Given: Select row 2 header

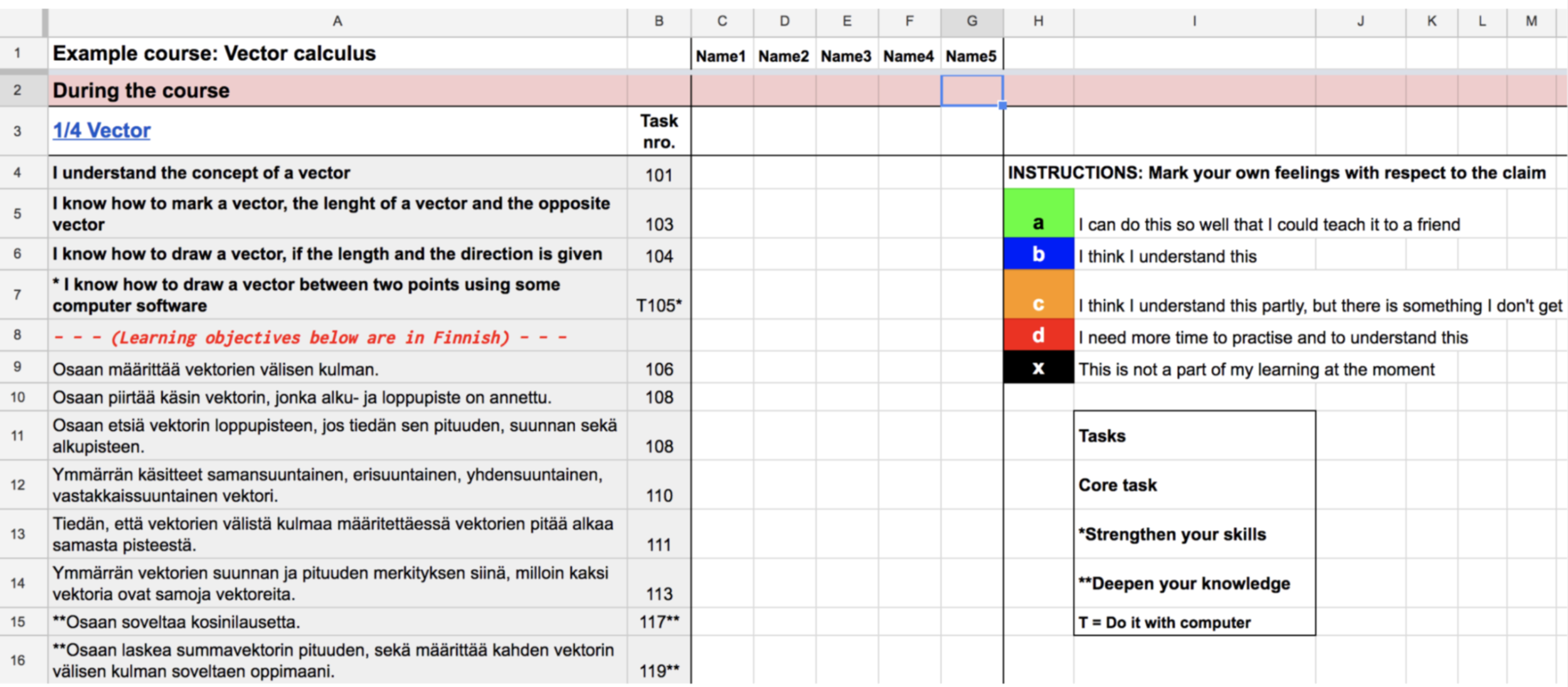Looking at the screenshot, I should 18,90.
